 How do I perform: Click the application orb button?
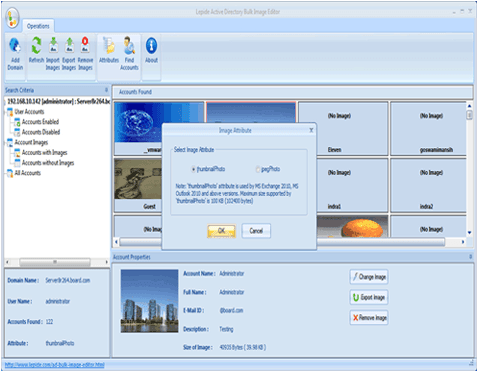12,18
